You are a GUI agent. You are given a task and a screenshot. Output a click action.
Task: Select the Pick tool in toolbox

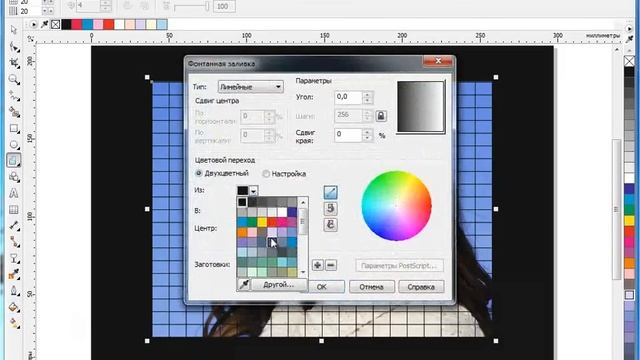click(14, 30)
